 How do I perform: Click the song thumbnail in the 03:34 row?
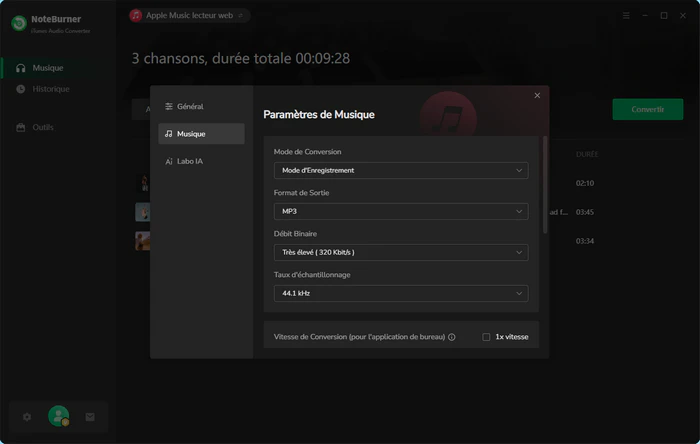[142, 241]
